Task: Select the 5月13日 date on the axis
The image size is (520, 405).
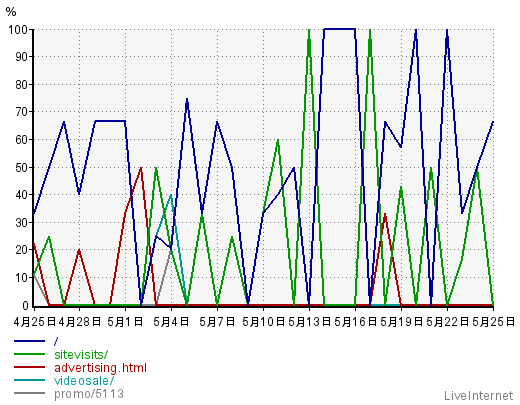Action: [309, 322]
